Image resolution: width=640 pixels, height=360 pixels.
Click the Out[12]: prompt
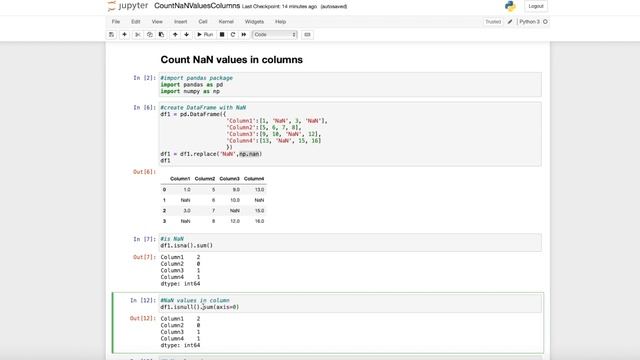click(x=143, y=318)
